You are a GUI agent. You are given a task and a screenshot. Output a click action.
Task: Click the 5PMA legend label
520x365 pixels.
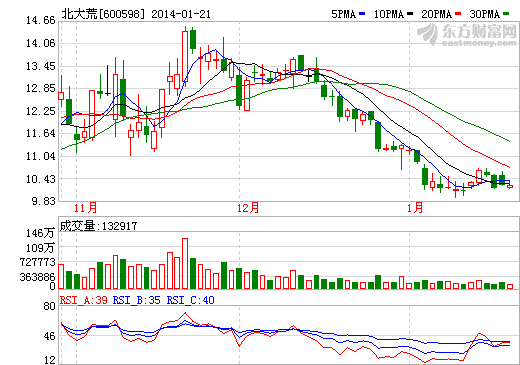(x=344, y=14)
